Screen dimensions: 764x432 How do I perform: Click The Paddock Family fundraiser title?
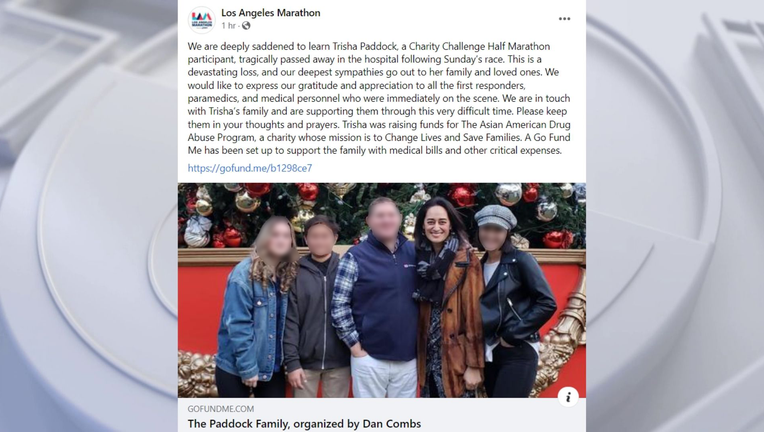[x=305, y=424]
